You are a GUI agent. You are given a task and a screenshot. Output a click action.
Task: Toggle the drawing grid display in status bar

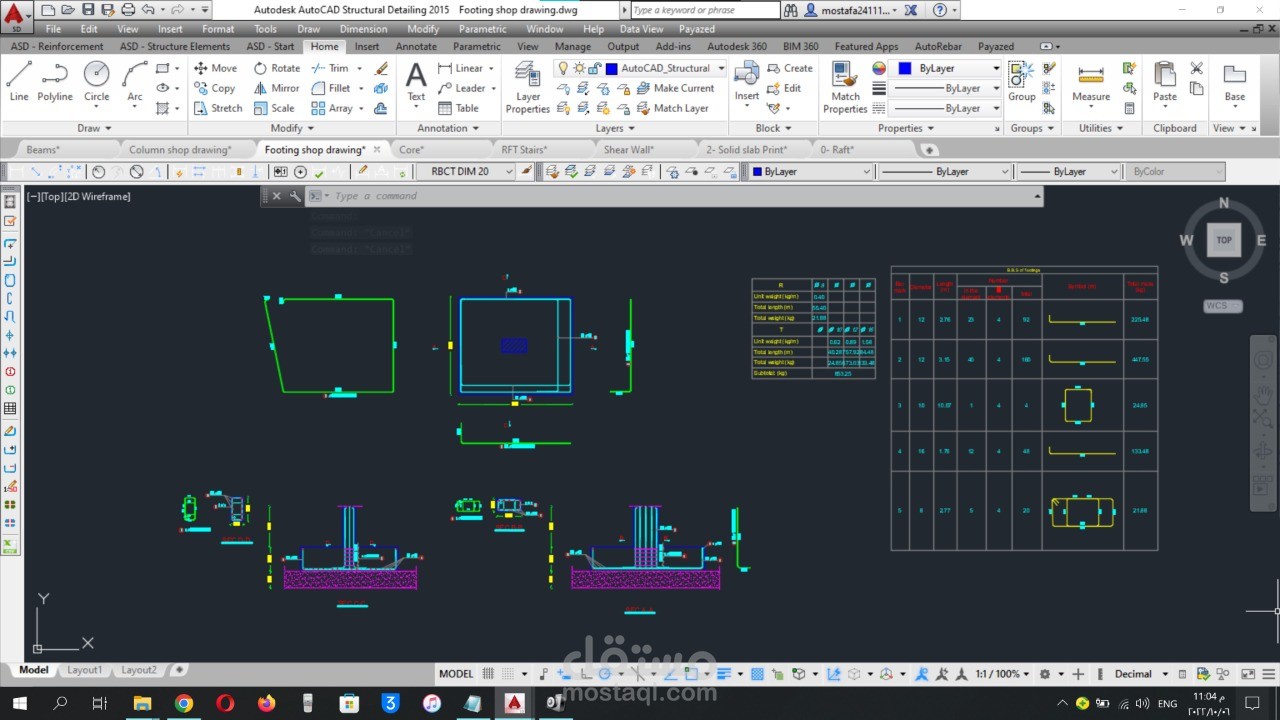(x=488, y=674)
